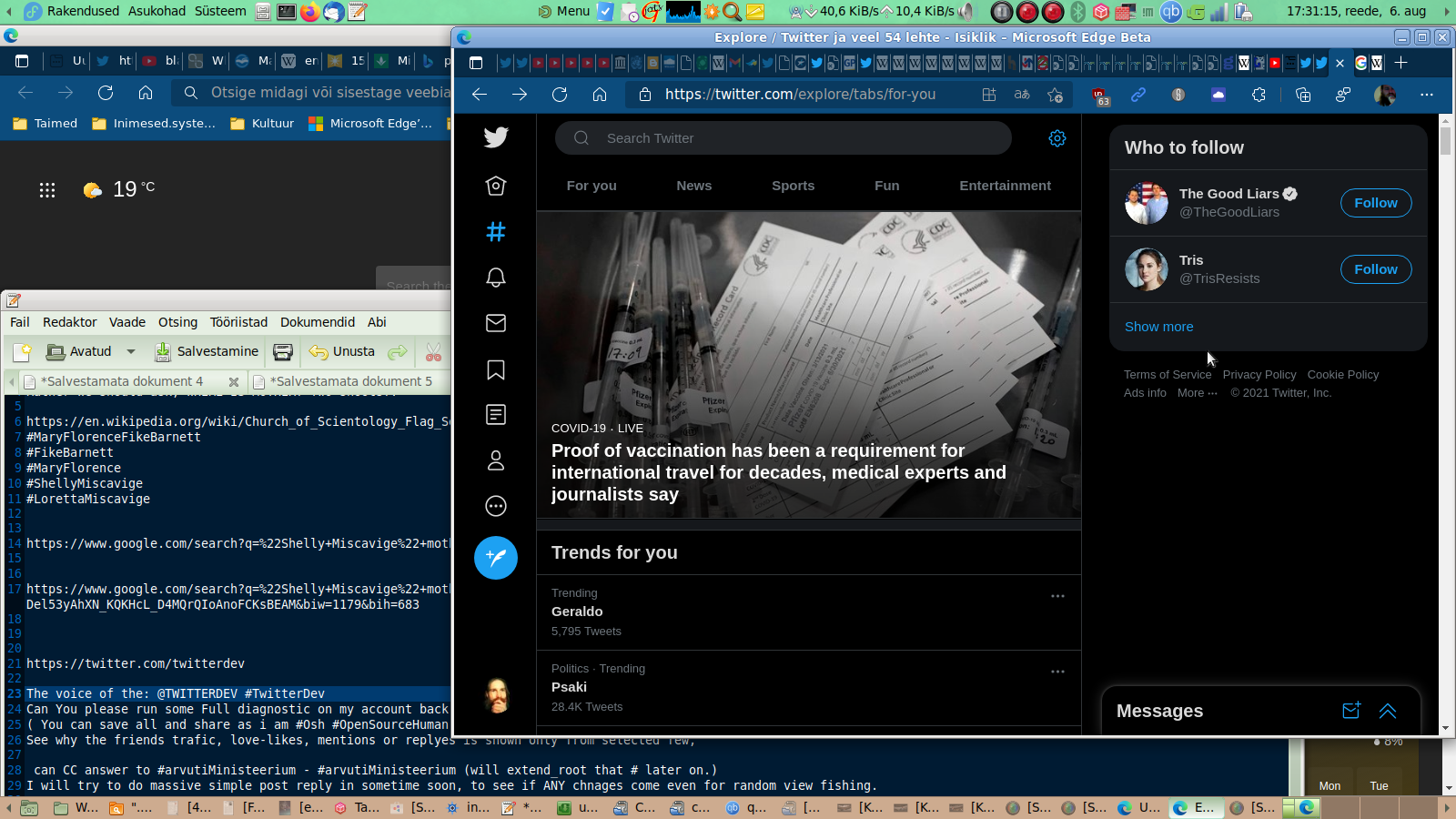Open Bookmarks icon in Twitter sidebar

pyautogui.click(x=496, y=369)
